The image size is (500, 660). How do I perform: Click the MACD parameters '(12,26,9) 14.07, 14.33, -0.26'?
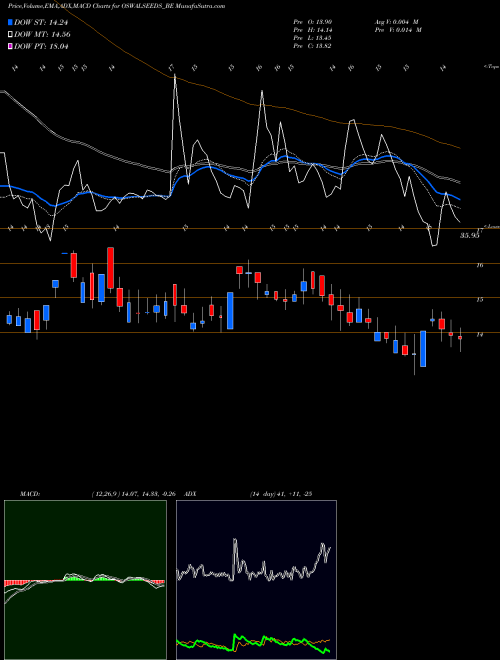pyautogui.click(x=134, y=494)
